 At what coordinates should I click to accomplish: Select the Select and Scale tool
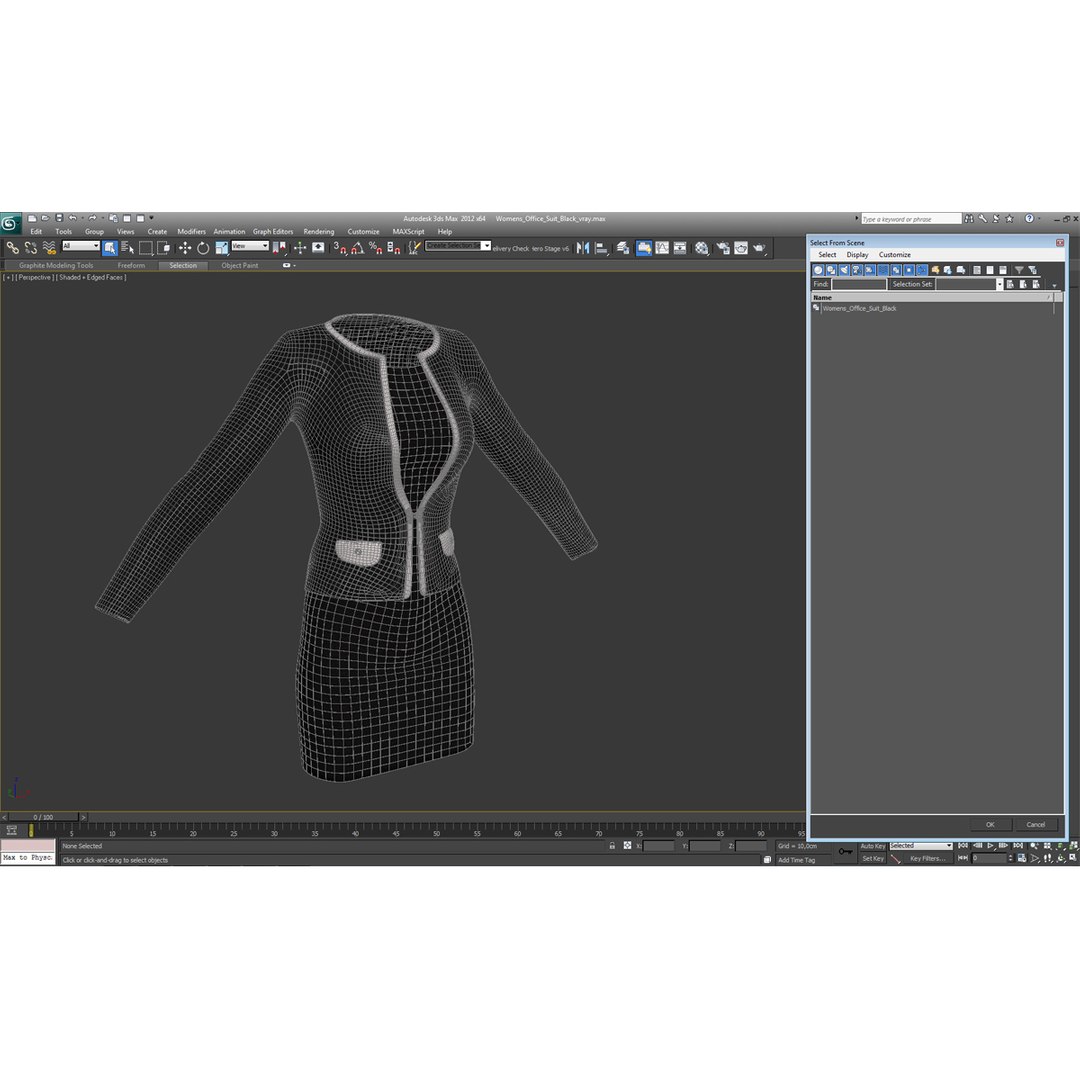tap(221, 248)
